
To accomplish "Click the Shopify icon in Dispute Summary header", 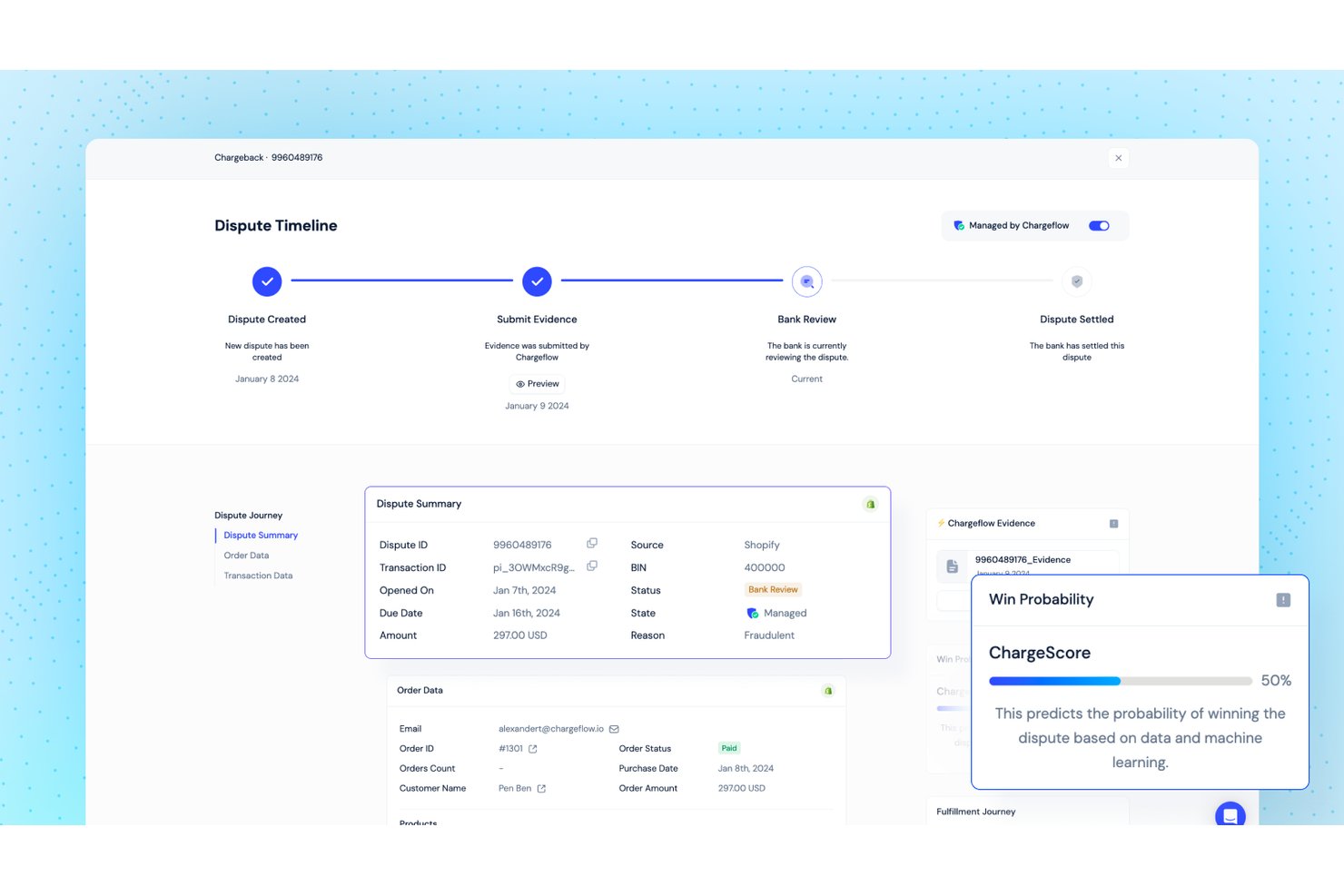I will [x=870, y=505].
